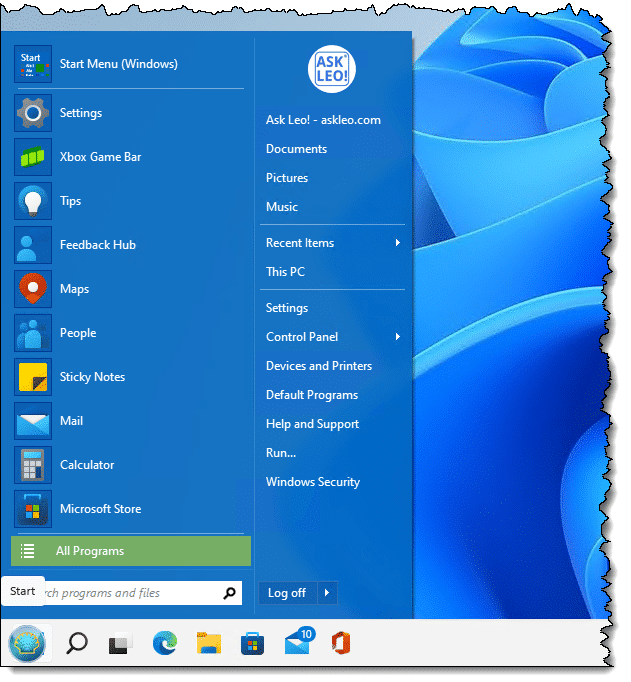Launch the Calculator icon
631x682 pixels.
pyautogui.click(x=33, y=465)
